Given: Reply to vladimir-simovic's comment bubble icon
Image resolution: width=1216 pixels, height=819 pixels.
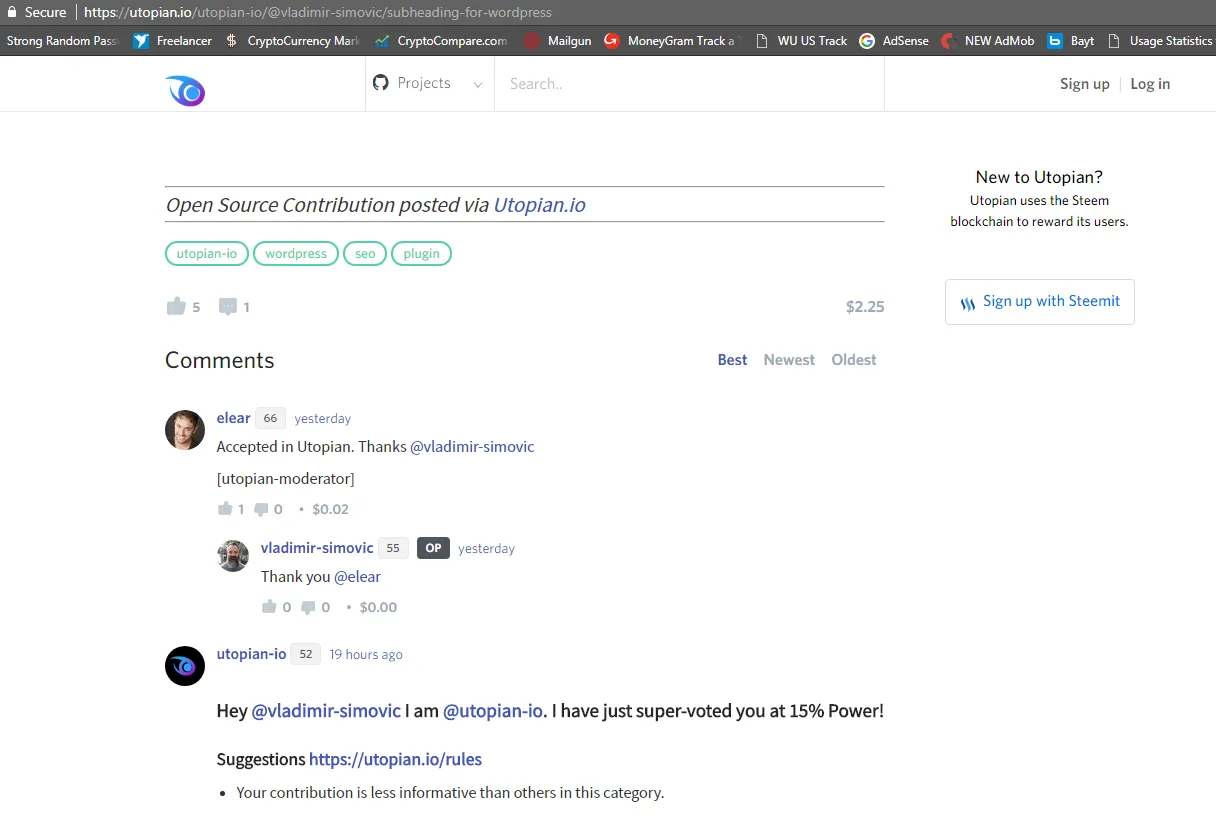Looking at the screenshot, I should [309, 607].
